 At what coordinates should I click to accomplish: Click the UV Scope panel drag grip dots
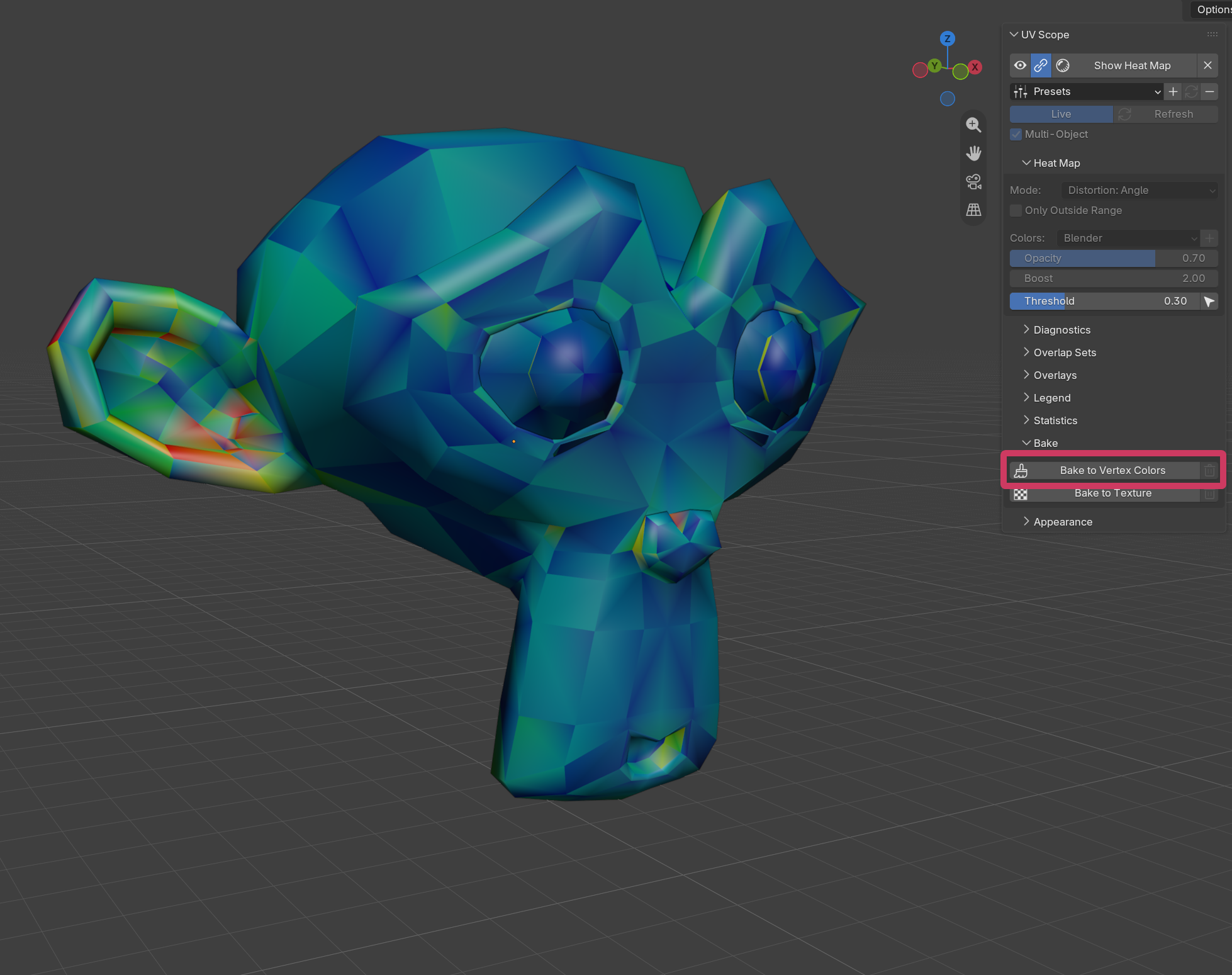[1212, 35]
